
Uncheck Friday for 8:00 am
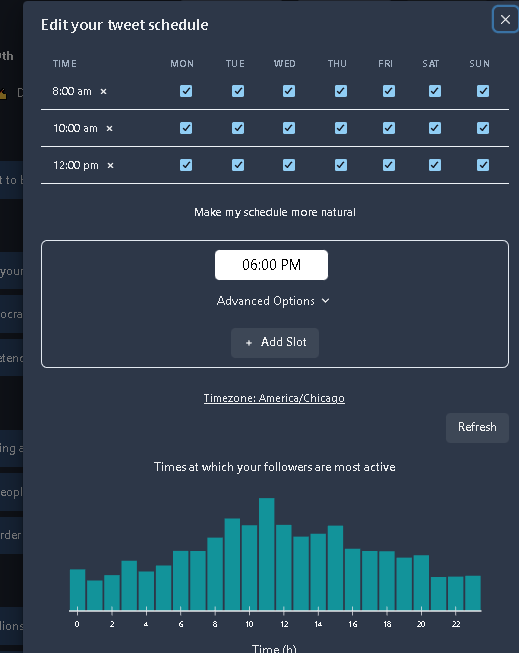click(389, 91)
